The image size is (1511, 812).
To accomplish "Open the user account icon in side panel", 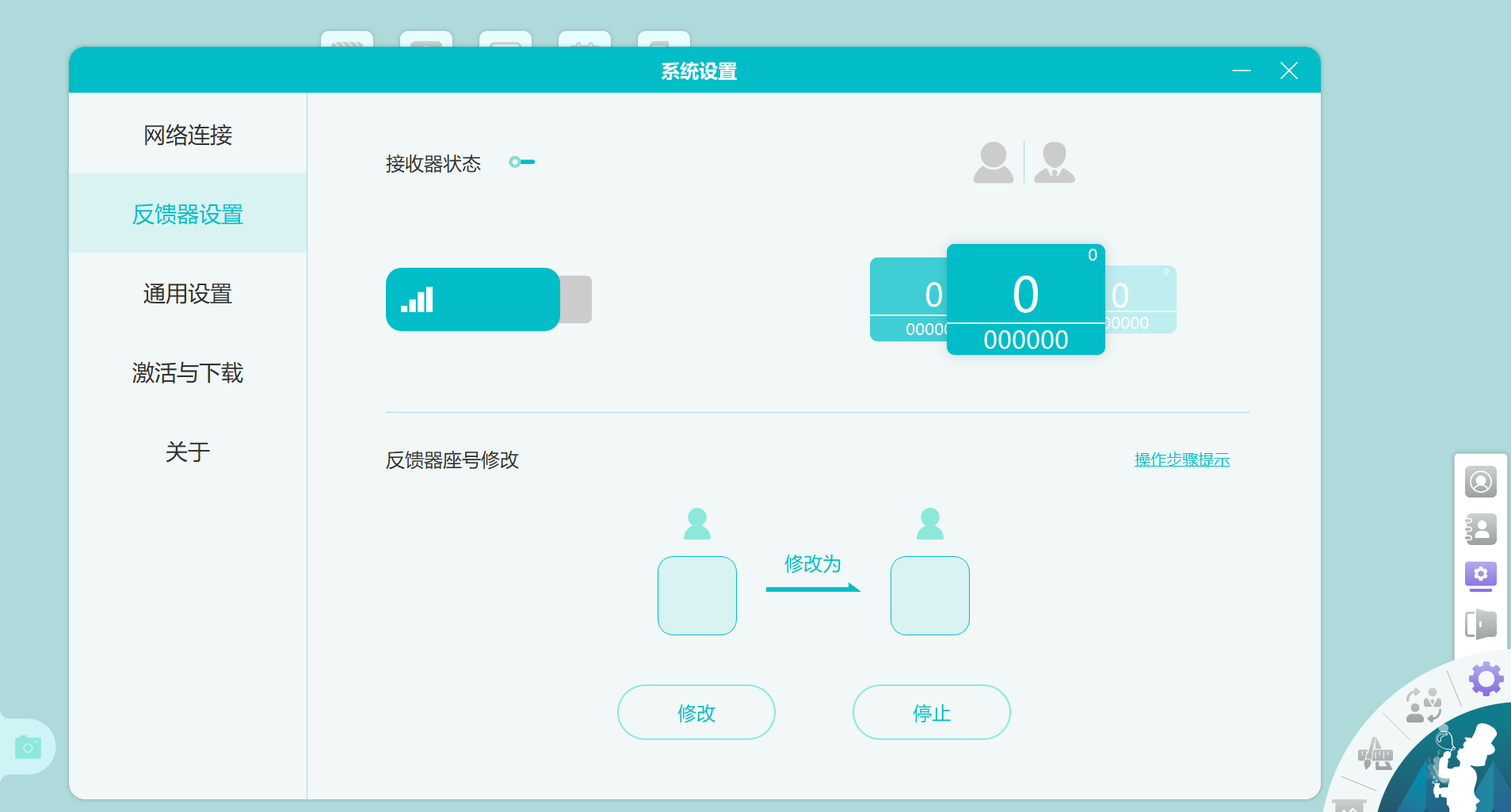I will coord(1481,482).
